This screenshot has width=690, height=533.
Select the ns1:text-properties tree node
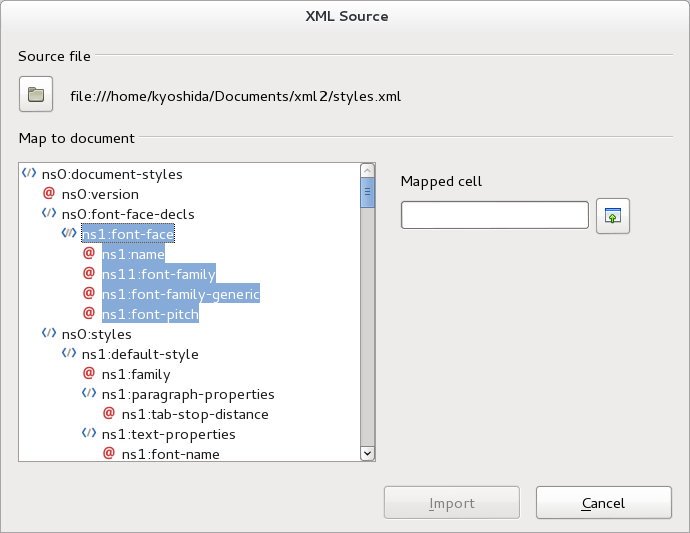(168, 434)
